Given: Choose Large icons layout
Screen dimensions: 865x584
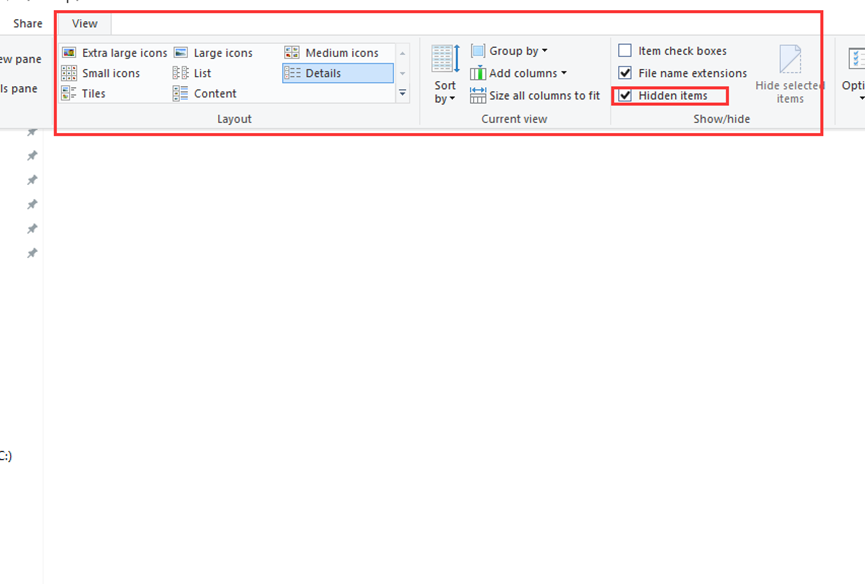Looking at the screenshot, I should click(213, 53).
